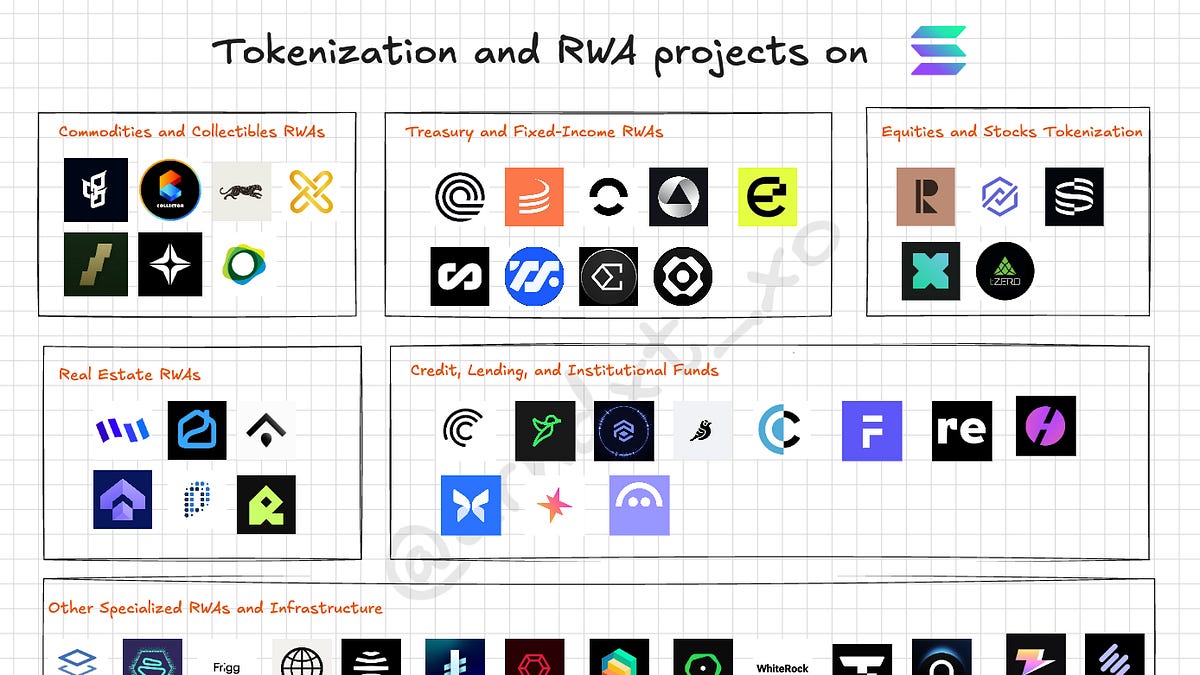
Task: Click the Solana logo beside the title
Action: (x=938, y=51)
